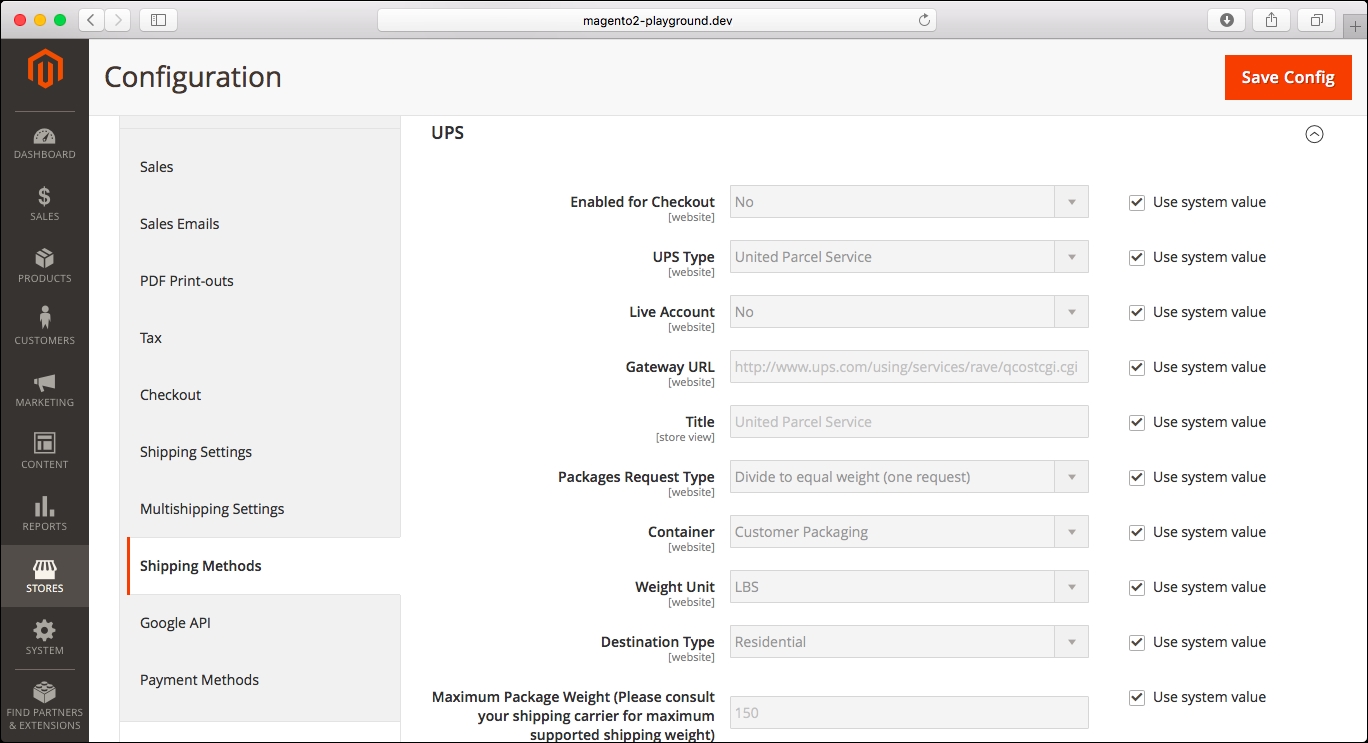This screenshot has width=1368, height=743.
Task: Click the Gateway URL input field
Action: coord(909,367)
